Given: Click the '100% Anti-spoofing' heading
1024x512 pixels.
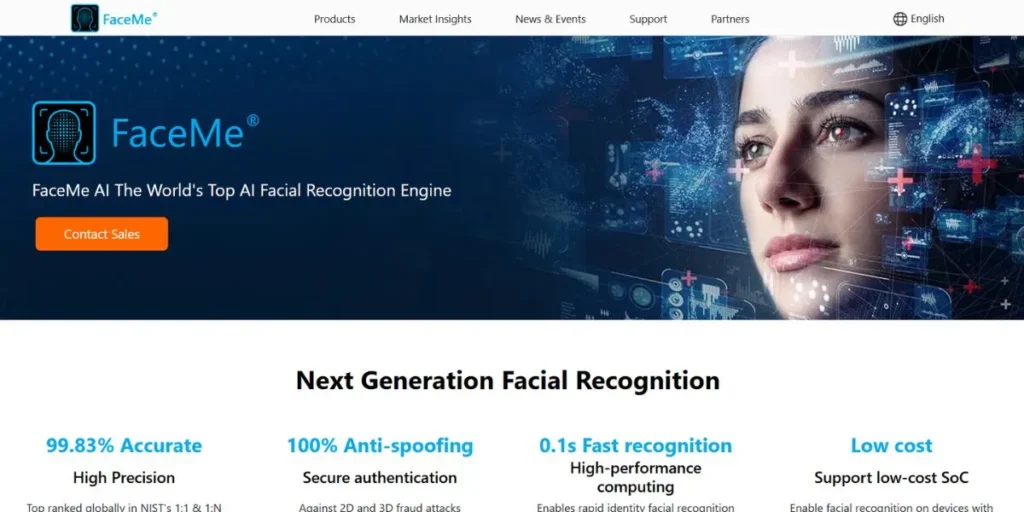Looking at the screenshot, I should pyautogui.click(x=380, y=445).
